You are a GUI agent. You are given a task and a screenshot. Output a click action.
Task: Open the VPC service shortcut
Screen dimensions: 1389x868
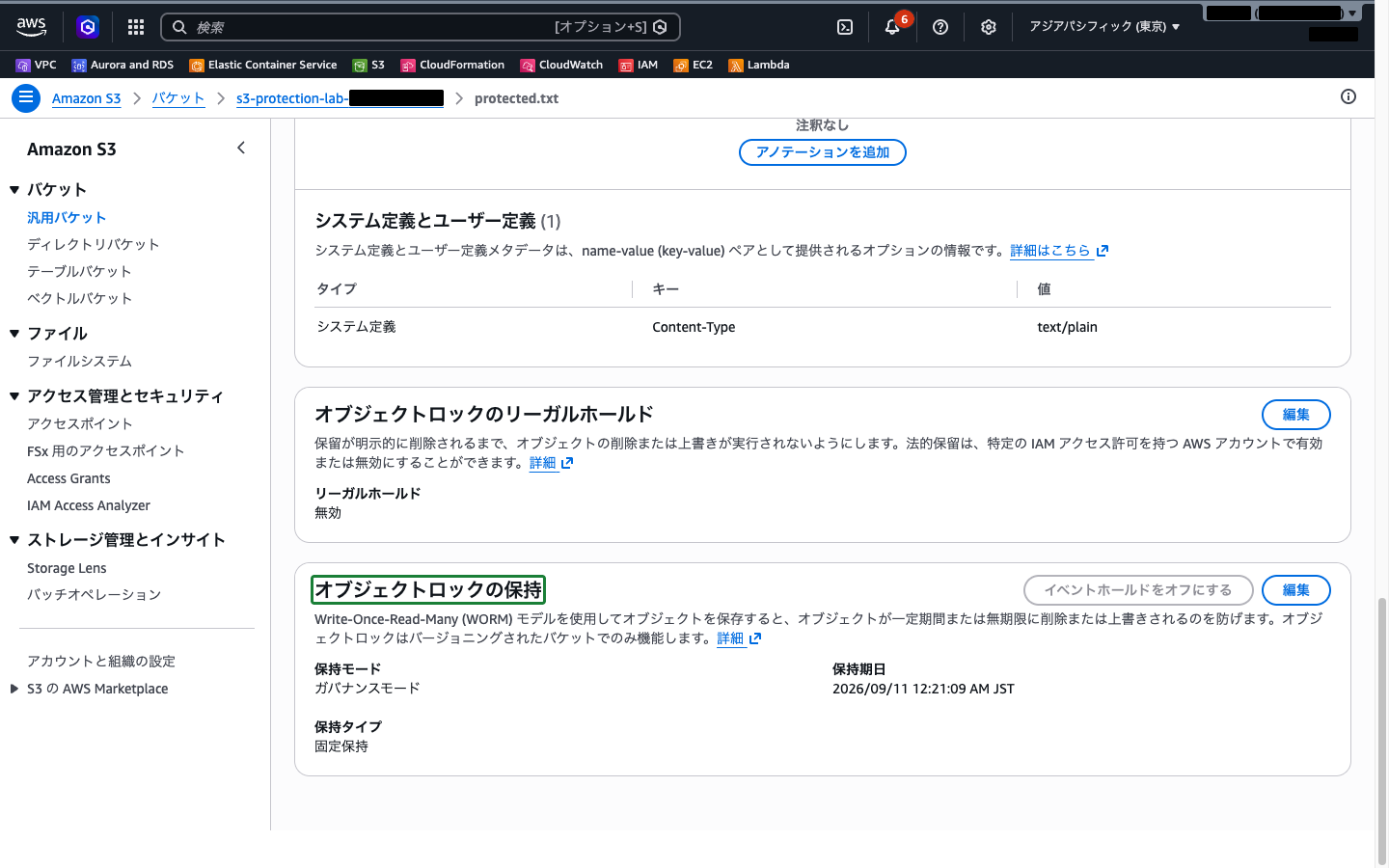click(37, 65)
